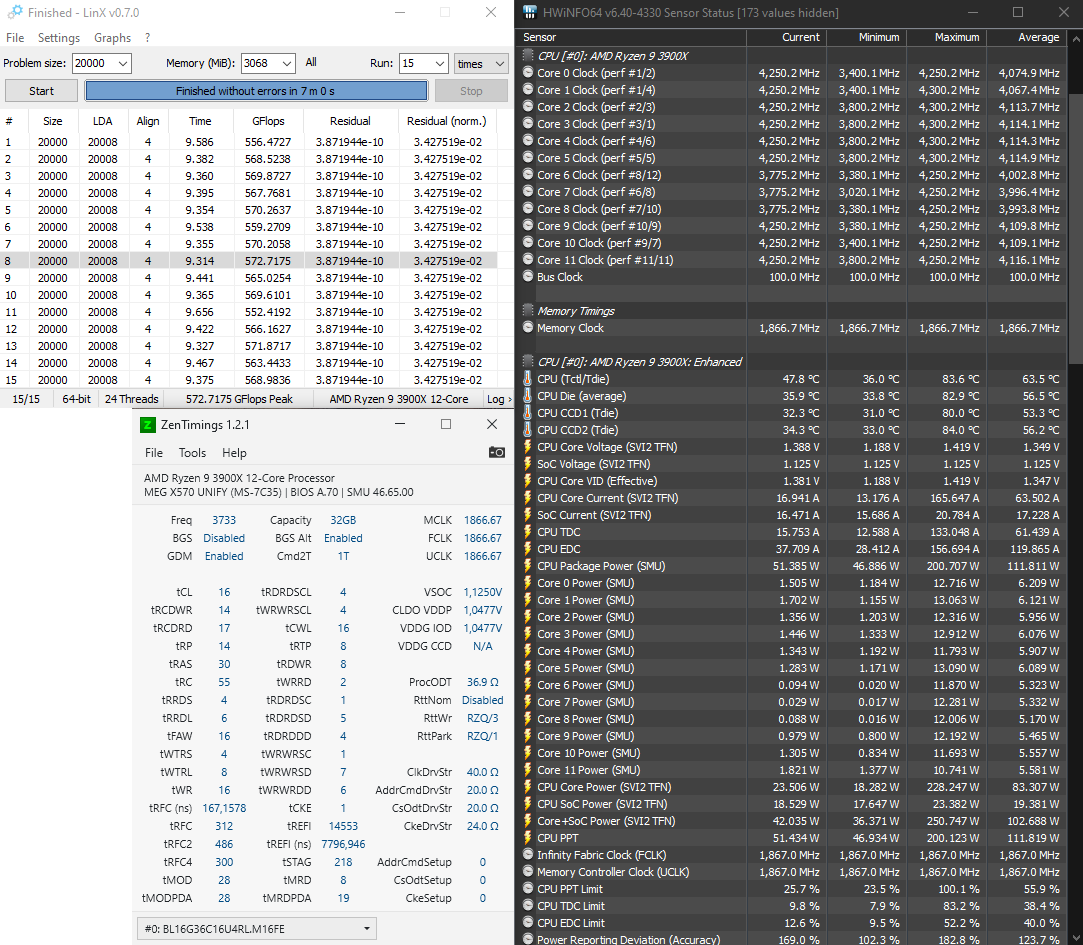Click the icon beside CPU PPT Limit

528,889
